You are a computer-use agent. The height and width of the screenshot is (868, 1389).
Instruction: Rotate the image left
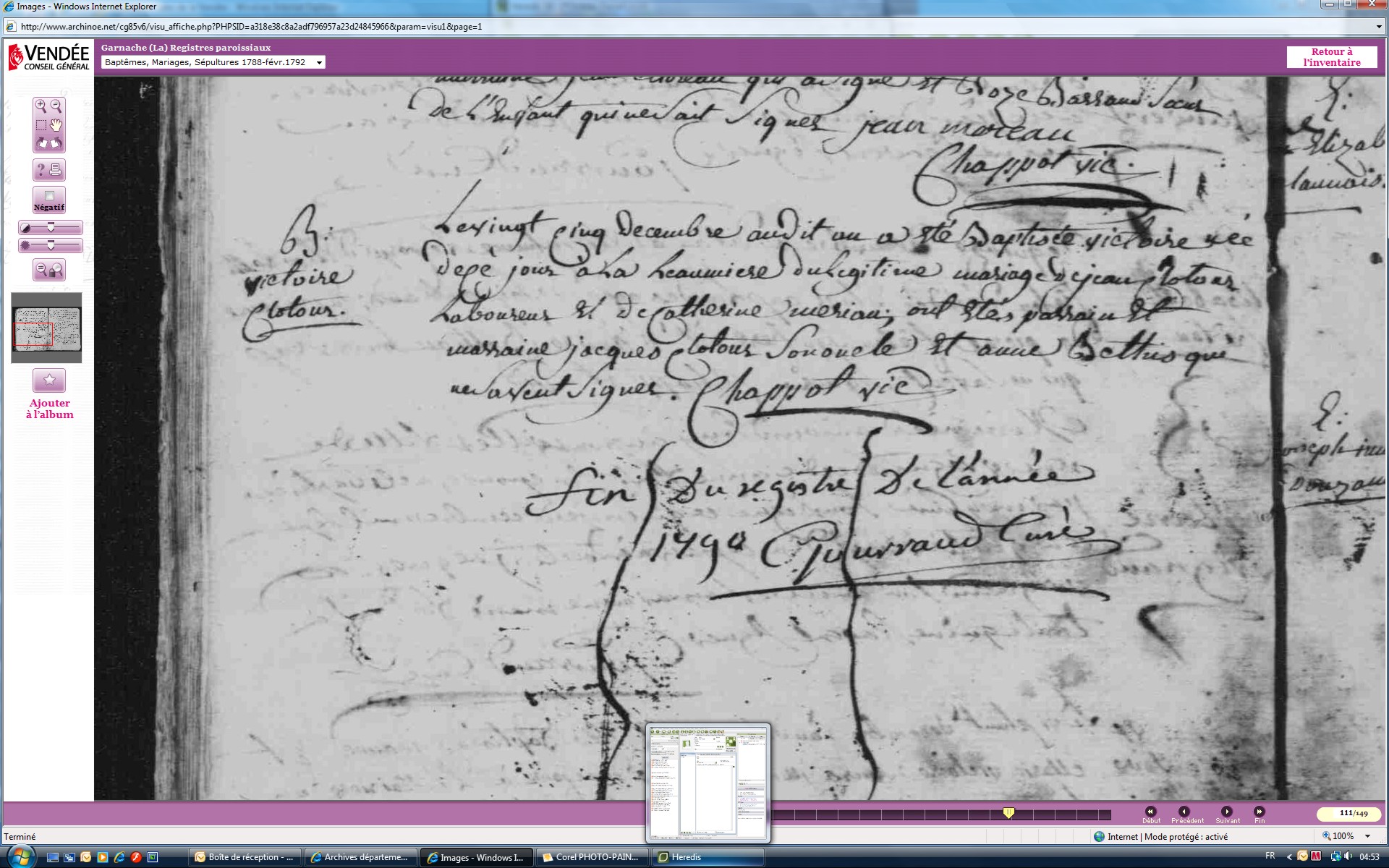[41, 143]
